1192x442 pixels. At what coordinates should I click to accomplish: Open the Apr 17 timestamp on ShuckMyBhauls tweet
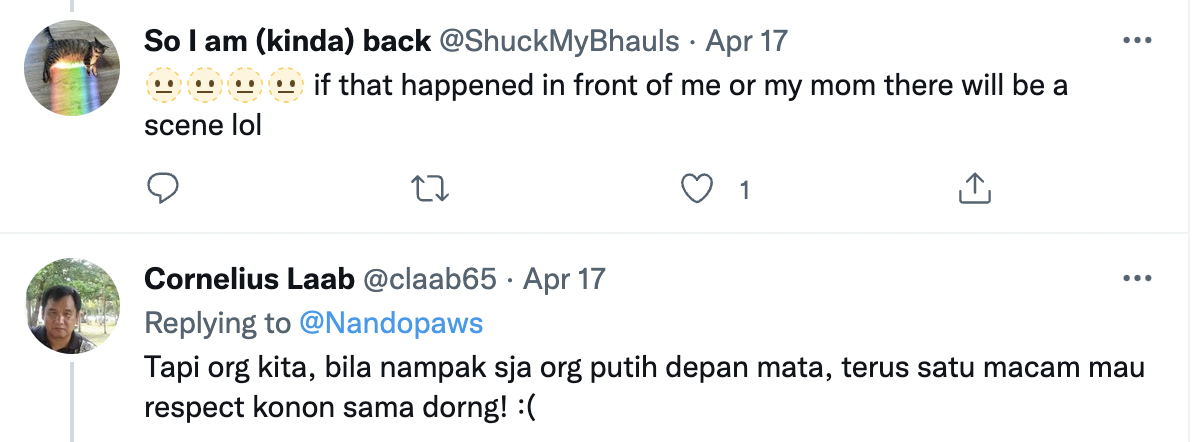(747, 41)
